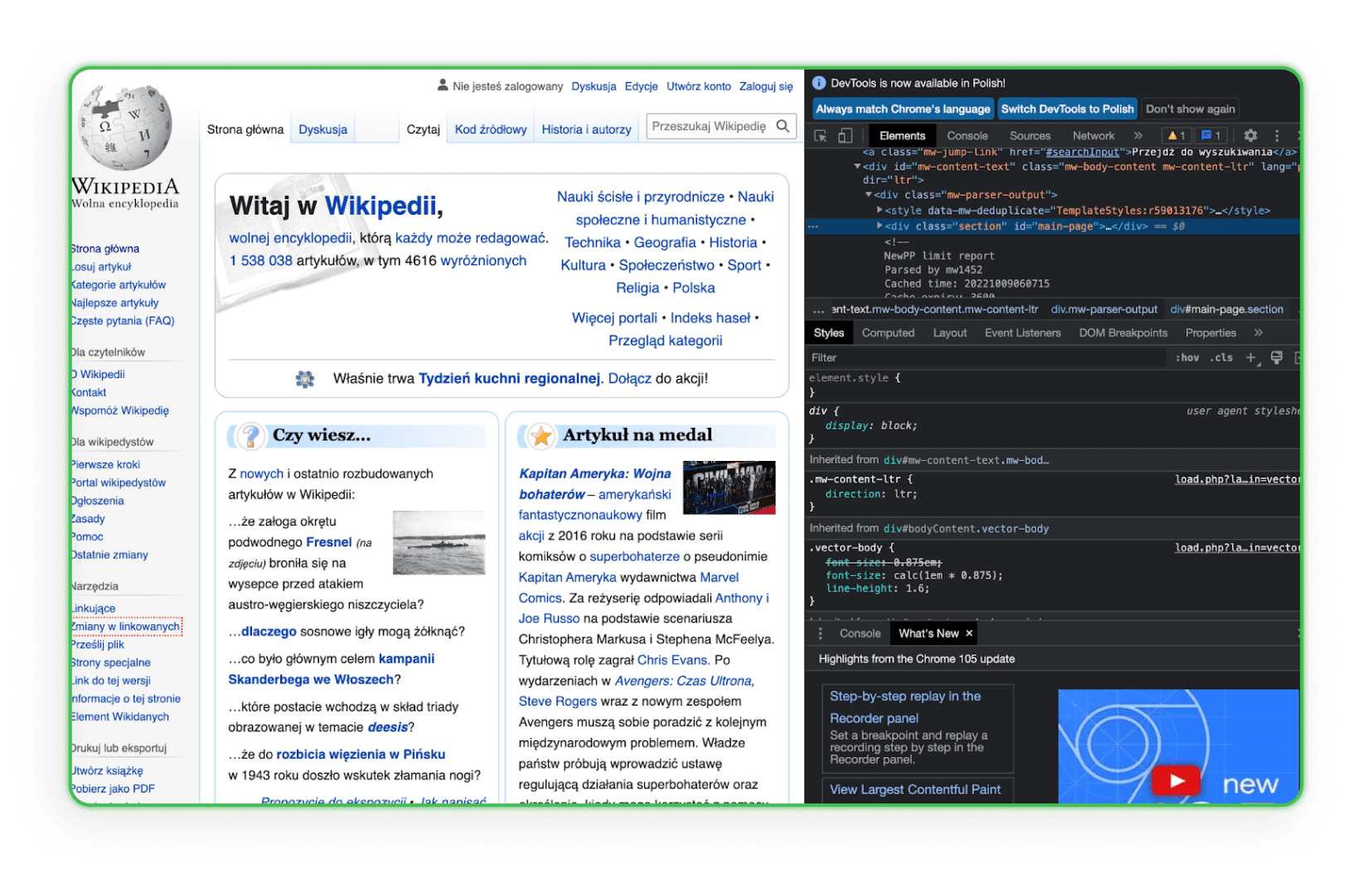
Task: Click the gear icon beside Tydzień kuchni
Action: [x=305, y=379]
